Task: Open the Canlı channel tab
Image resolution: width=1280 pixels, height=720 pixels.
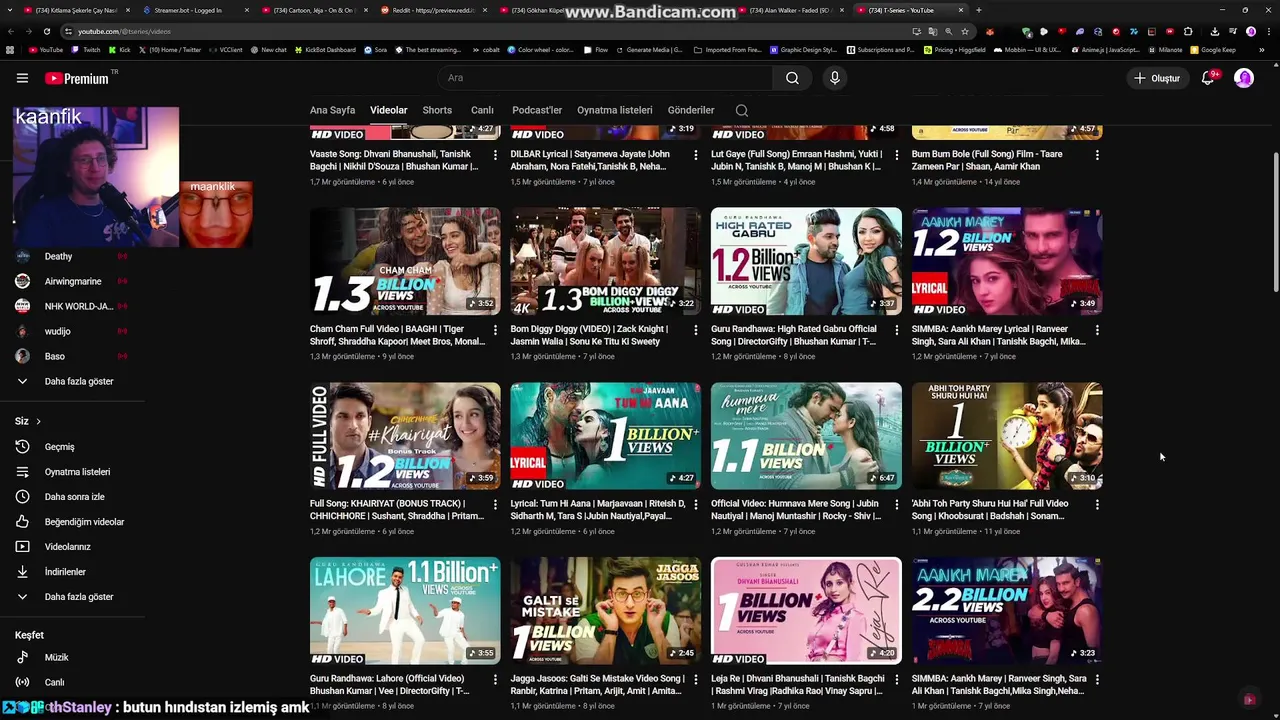Action: pos(482,110)
